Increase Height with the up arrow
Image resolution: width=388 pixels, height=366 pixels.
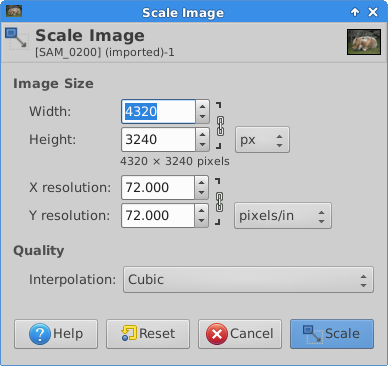coord(202,134)
